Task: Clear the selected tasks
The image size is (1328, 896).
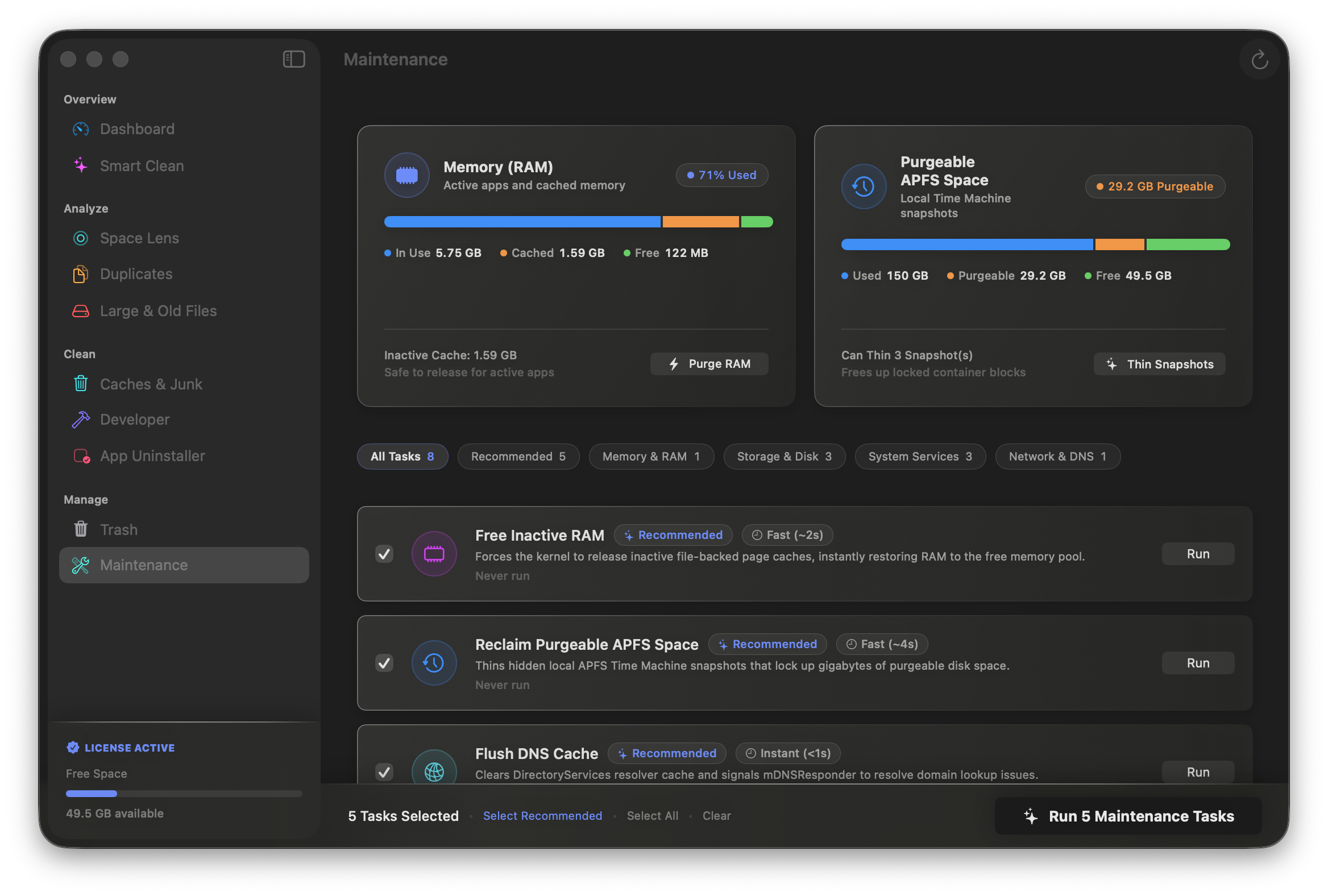Action: [x=716, y=816]
